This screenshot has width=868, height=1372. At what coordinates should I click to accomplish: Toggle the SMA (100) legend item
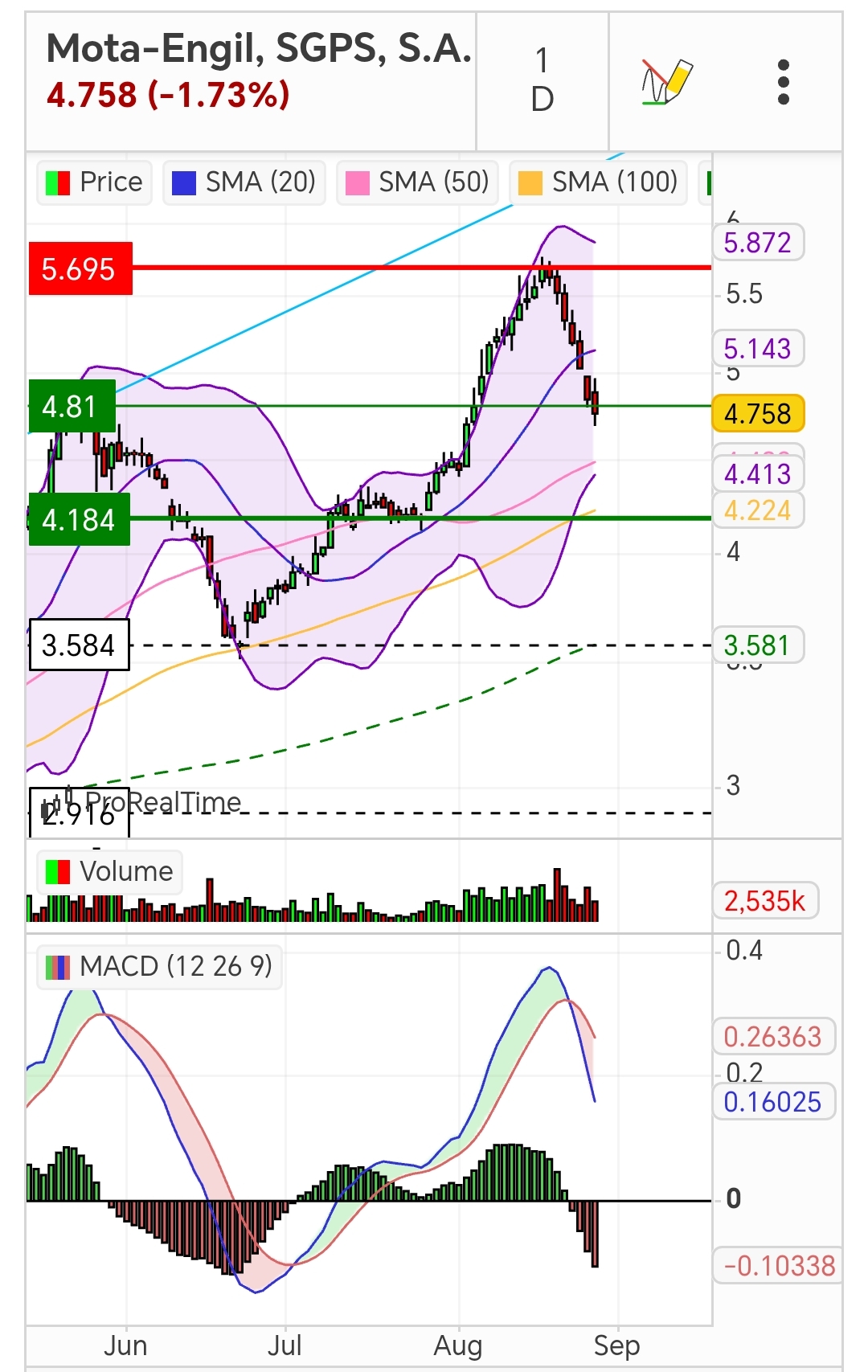[x=598, y=182]
